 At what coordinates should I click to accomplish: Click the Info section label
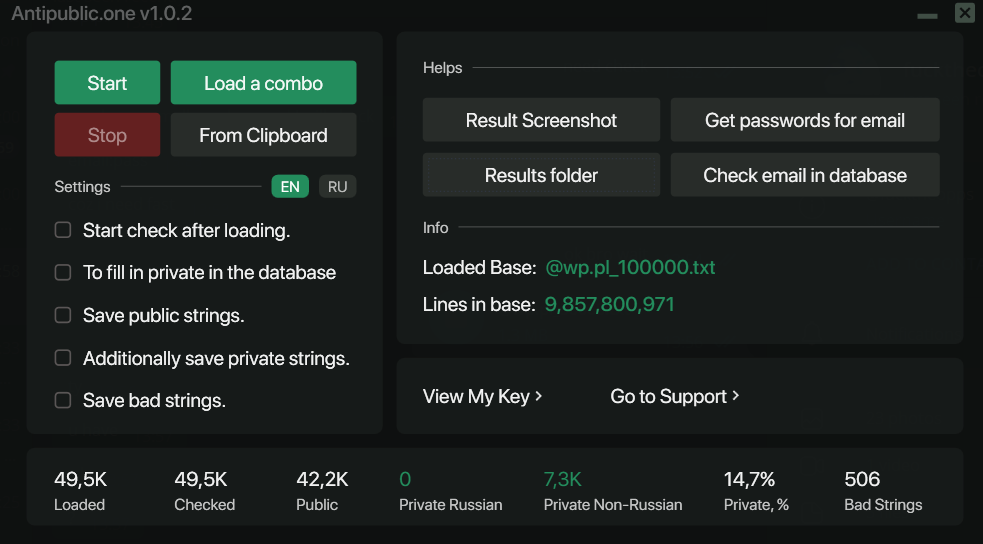coord(436,228)
